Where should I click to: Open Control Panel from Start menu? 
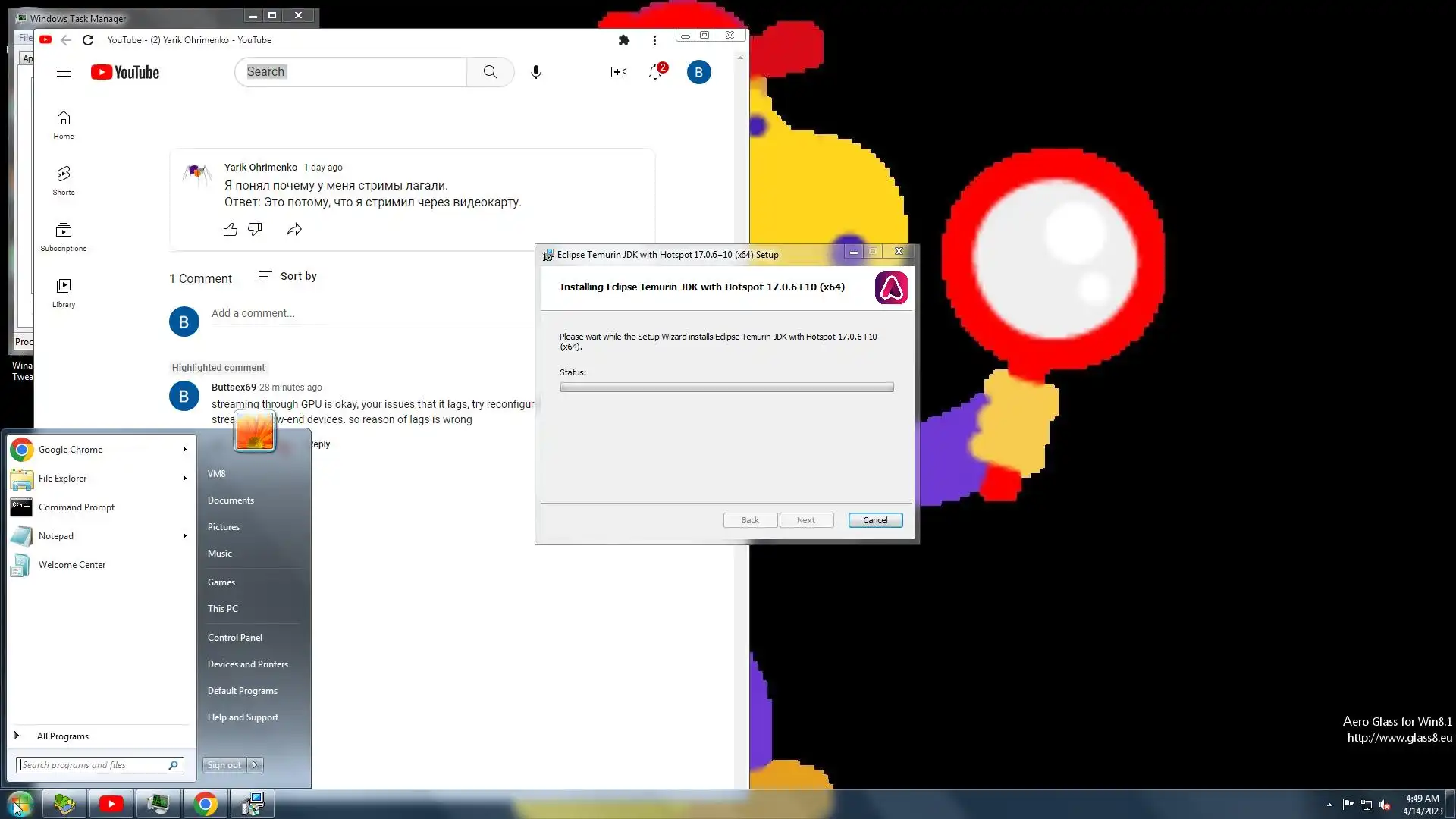[235, 638]
